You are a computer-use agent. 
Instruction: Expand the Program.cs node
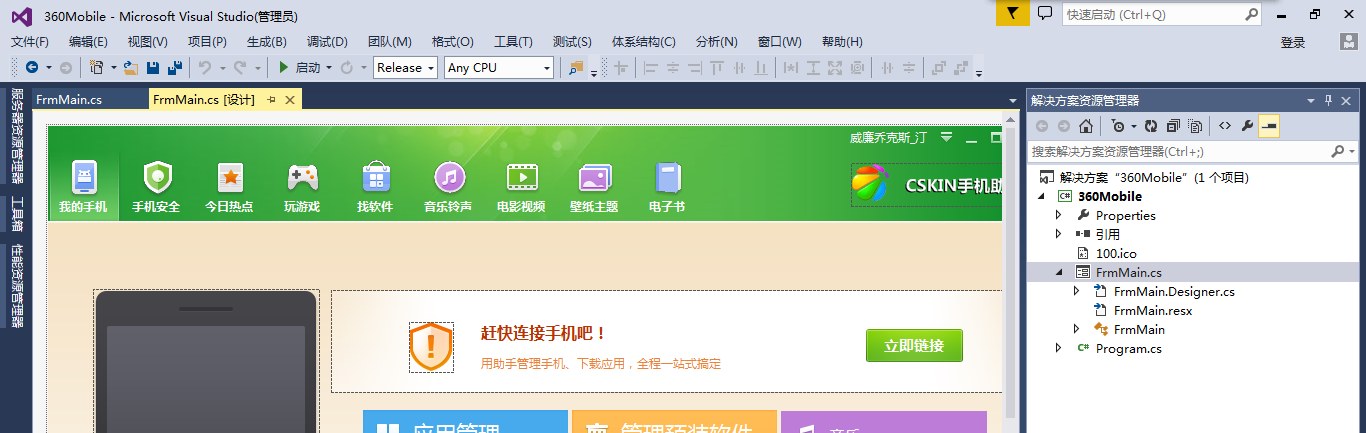point(1059,348)
